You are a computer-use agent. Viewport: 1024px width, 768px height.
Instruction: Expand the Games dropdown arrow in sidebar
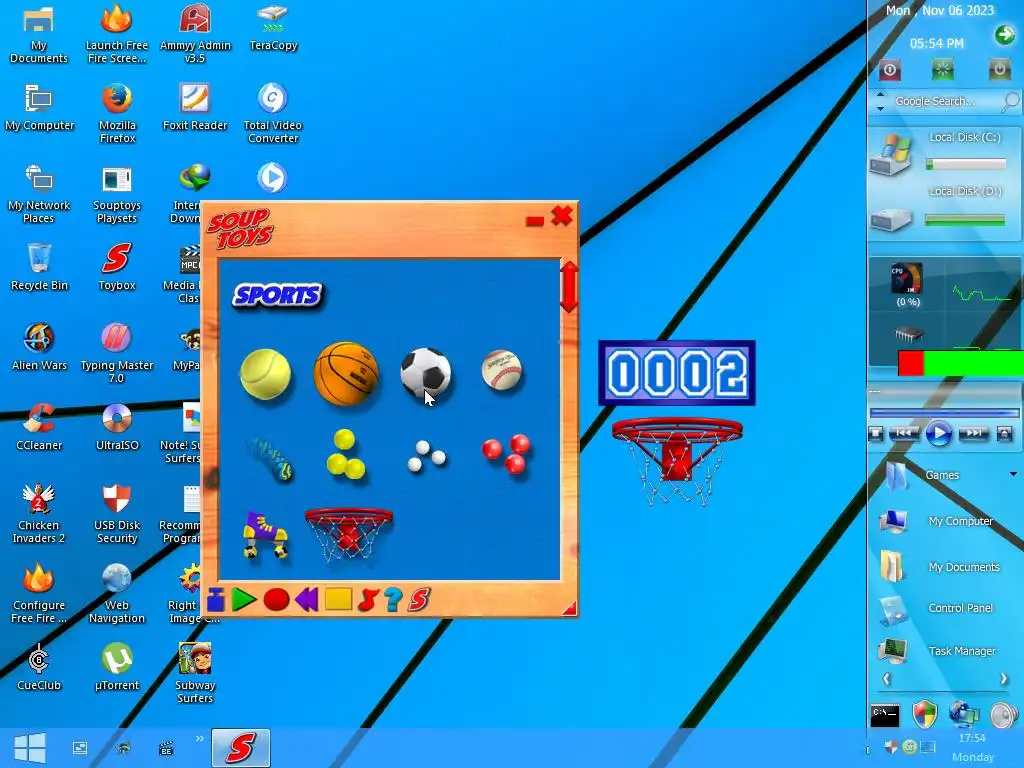coord(1014,474)
